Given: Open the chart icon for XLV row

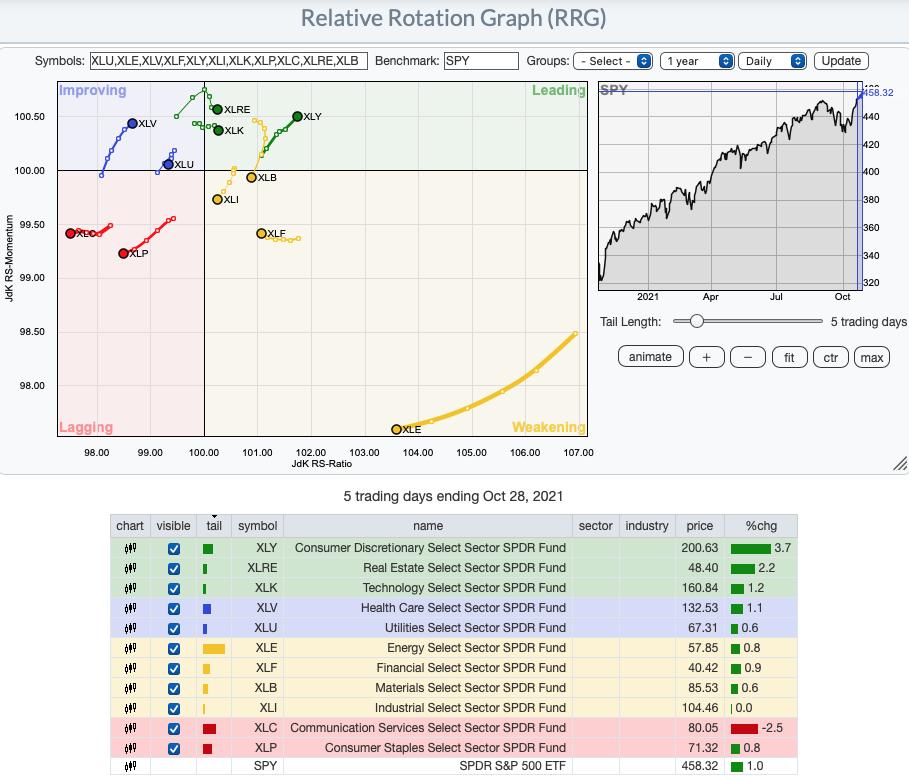Looking at the screenshot, I should click(130, 608).
